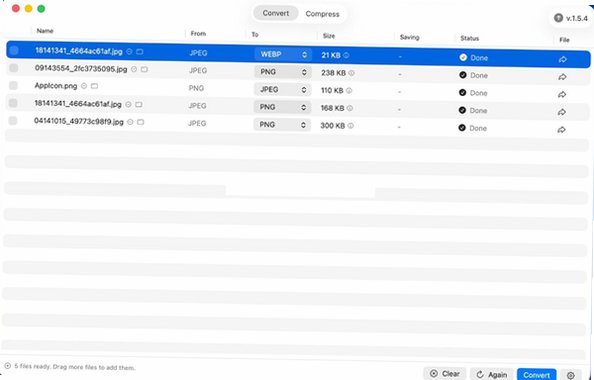Open the PNG dropdown in the 168 KB row
This screenshot has width=594, height=380.
point(282,107)
